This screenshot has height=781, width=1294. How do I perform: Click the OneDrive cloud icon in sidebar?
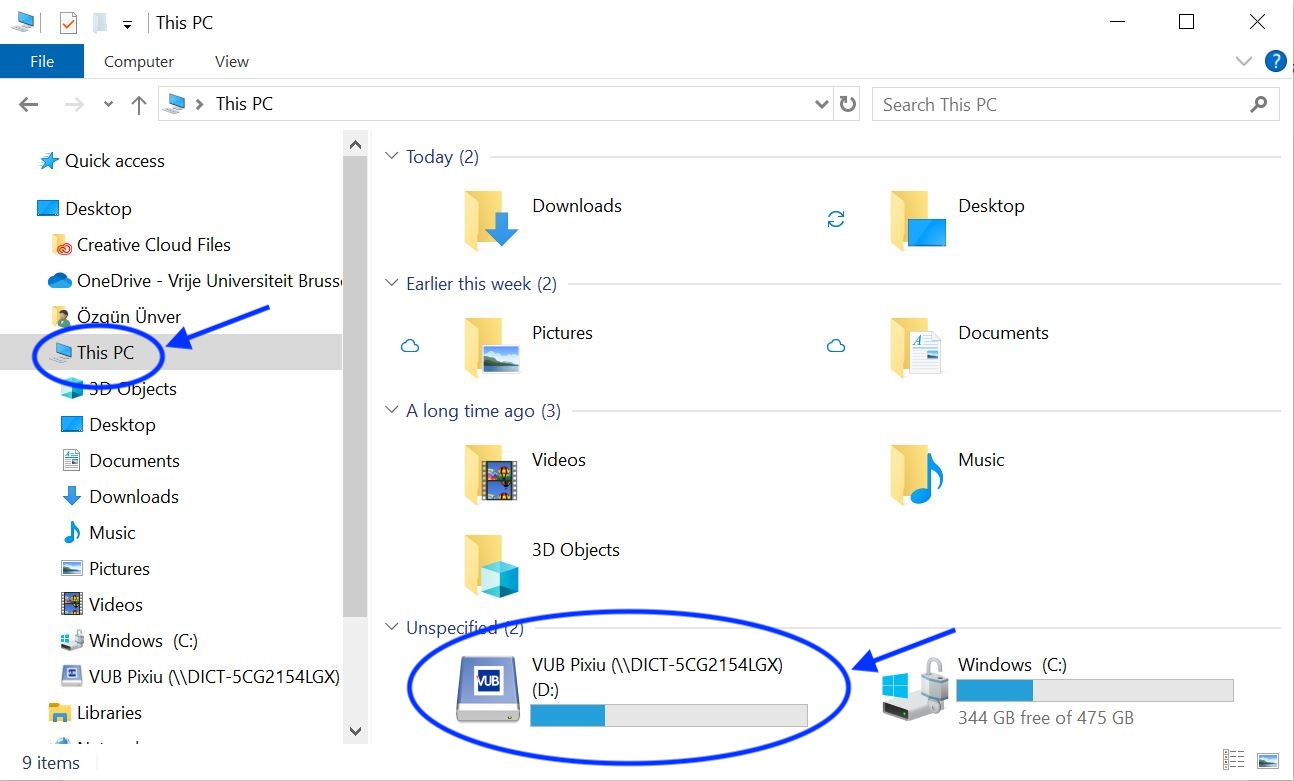(x=60, y=281)
